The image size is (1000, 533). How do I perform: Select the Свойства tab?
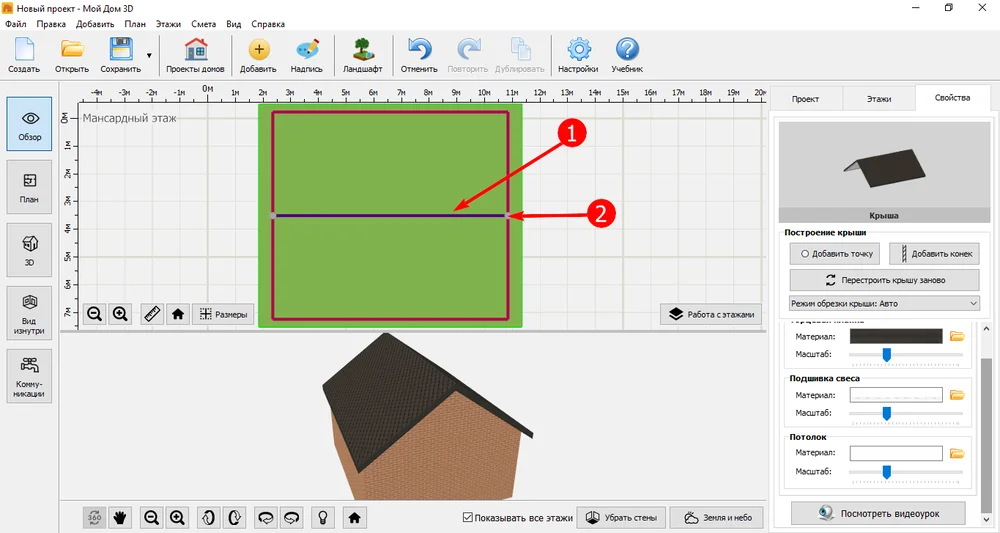[953, 98]
